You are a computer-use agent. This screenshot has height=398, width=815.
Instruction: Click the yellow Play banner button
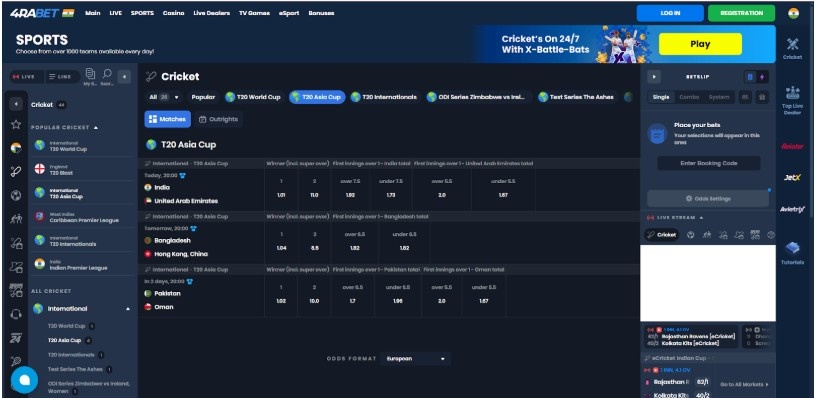click(700, 44)
